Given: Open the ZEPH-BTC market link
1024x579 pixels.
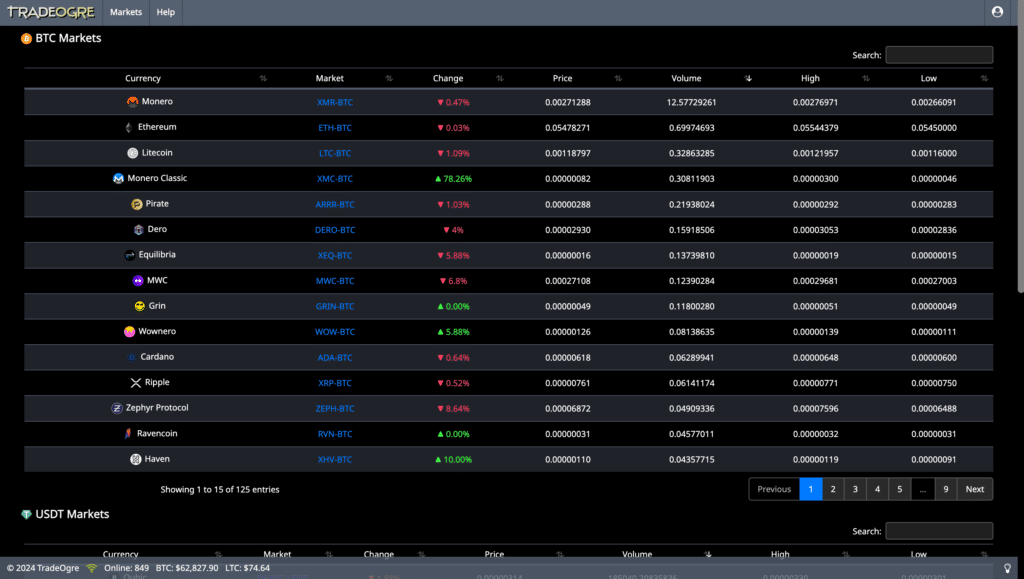Looking at the screenshot, I should 335,409.
